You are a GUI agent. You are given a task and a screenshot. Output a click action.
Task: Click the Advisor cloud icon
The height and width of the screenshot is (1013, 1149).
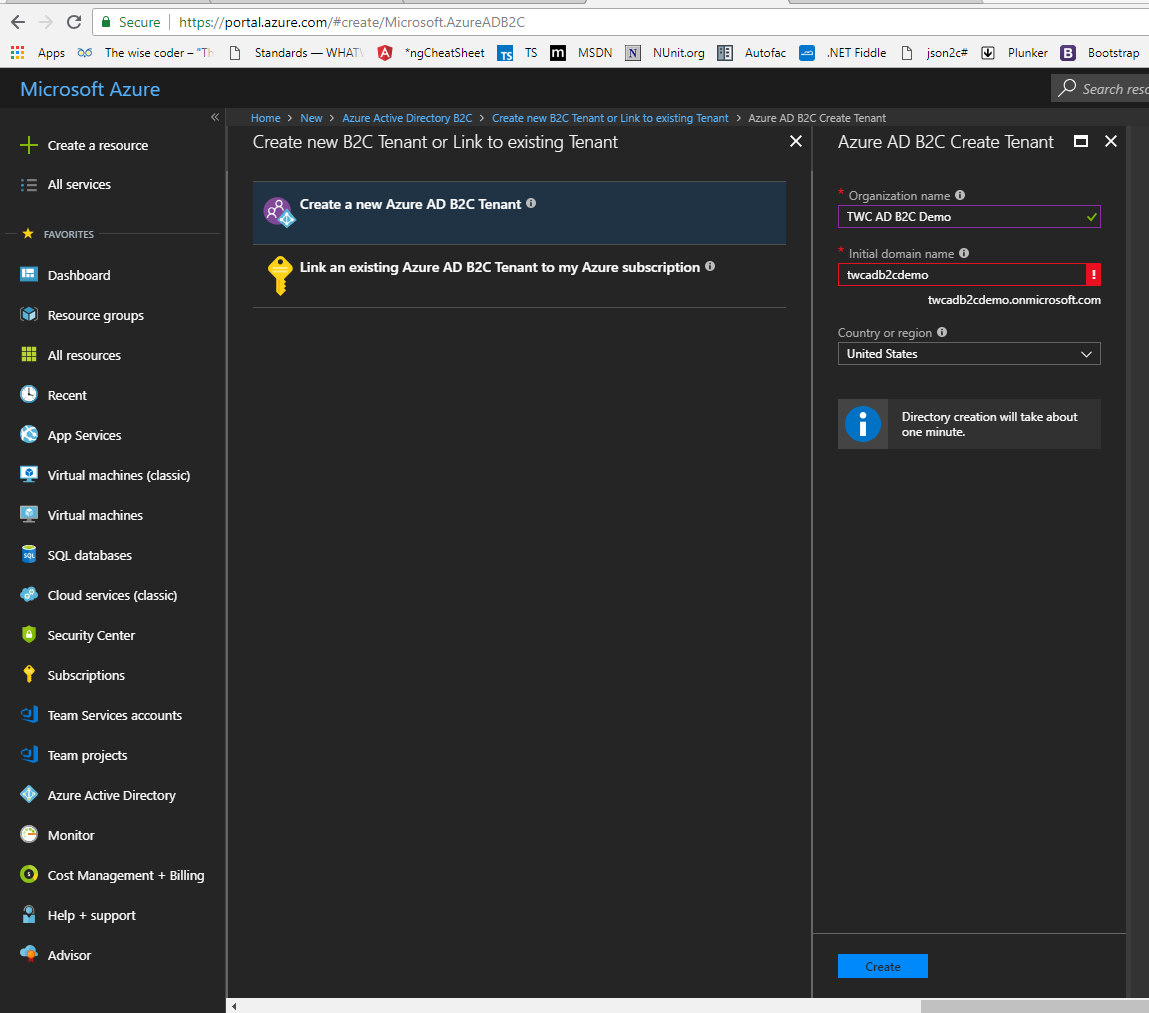29,954
